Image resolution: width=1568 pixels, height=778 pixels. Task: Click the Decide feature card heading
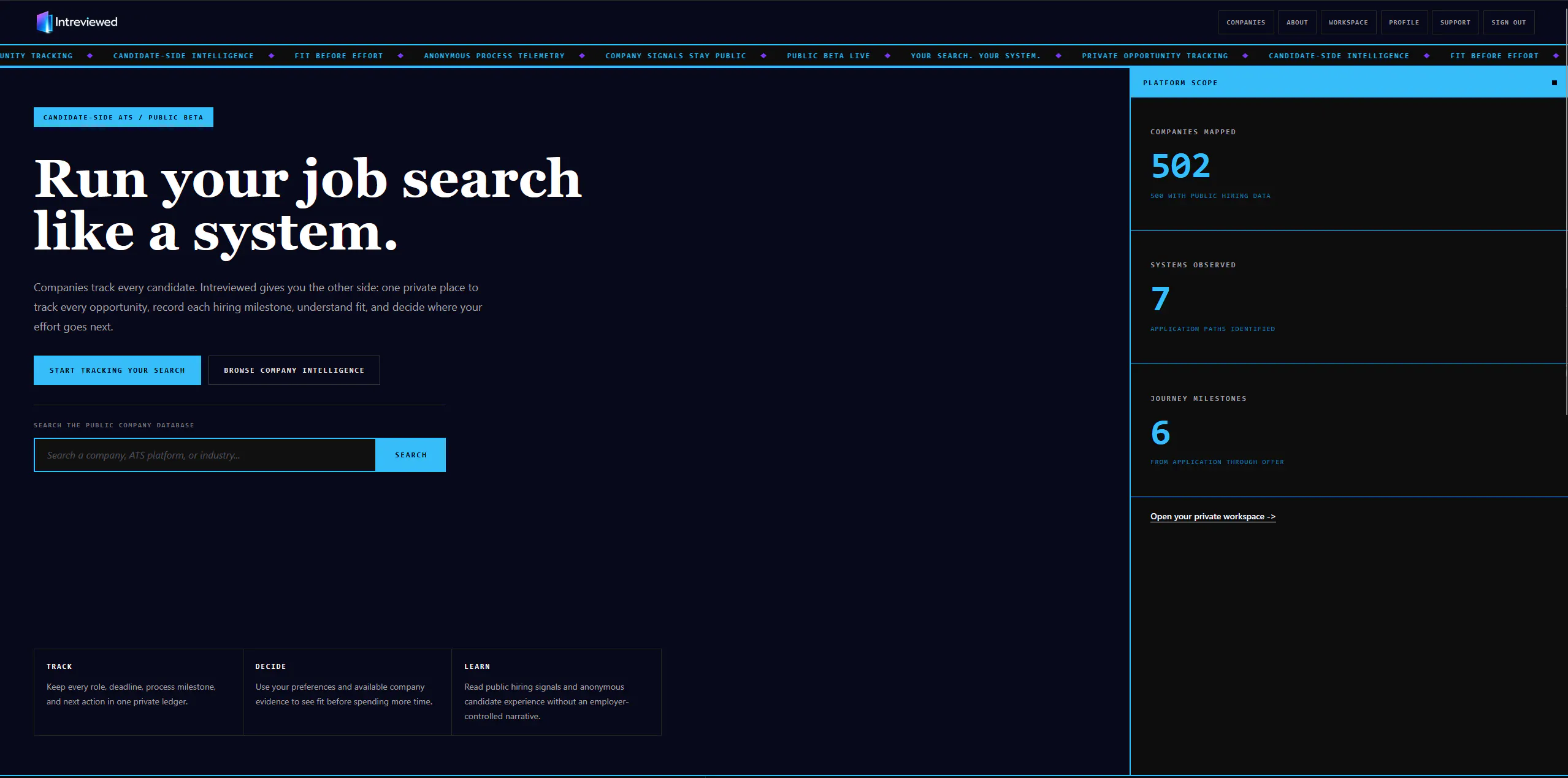pyautogui.click(x=271, y=666)
